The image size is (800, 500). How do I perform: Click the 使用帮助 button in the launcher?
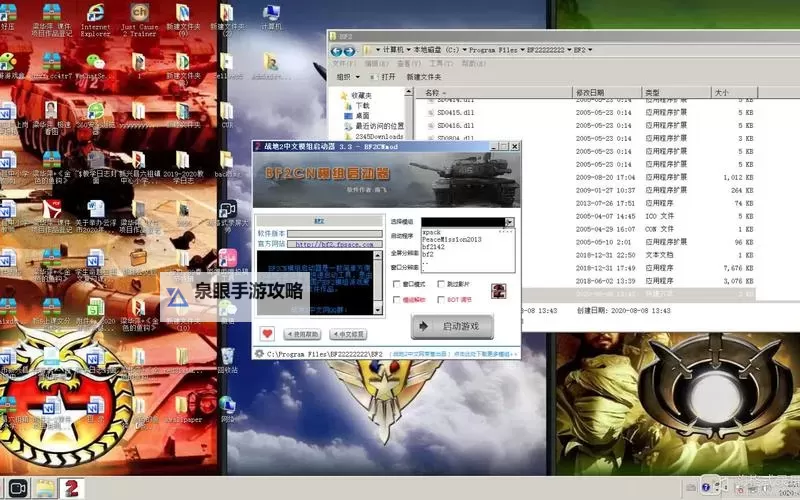point(302,334)
